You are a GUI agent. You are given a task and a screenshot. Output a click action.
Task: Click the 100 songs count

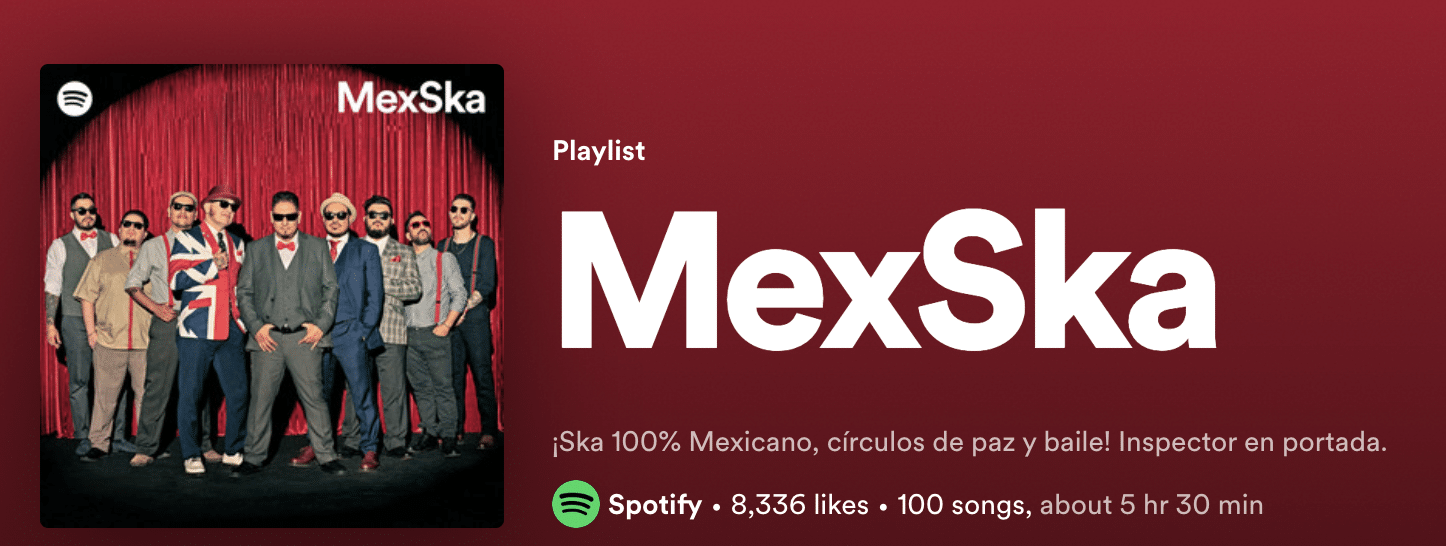tap(964, 505)
